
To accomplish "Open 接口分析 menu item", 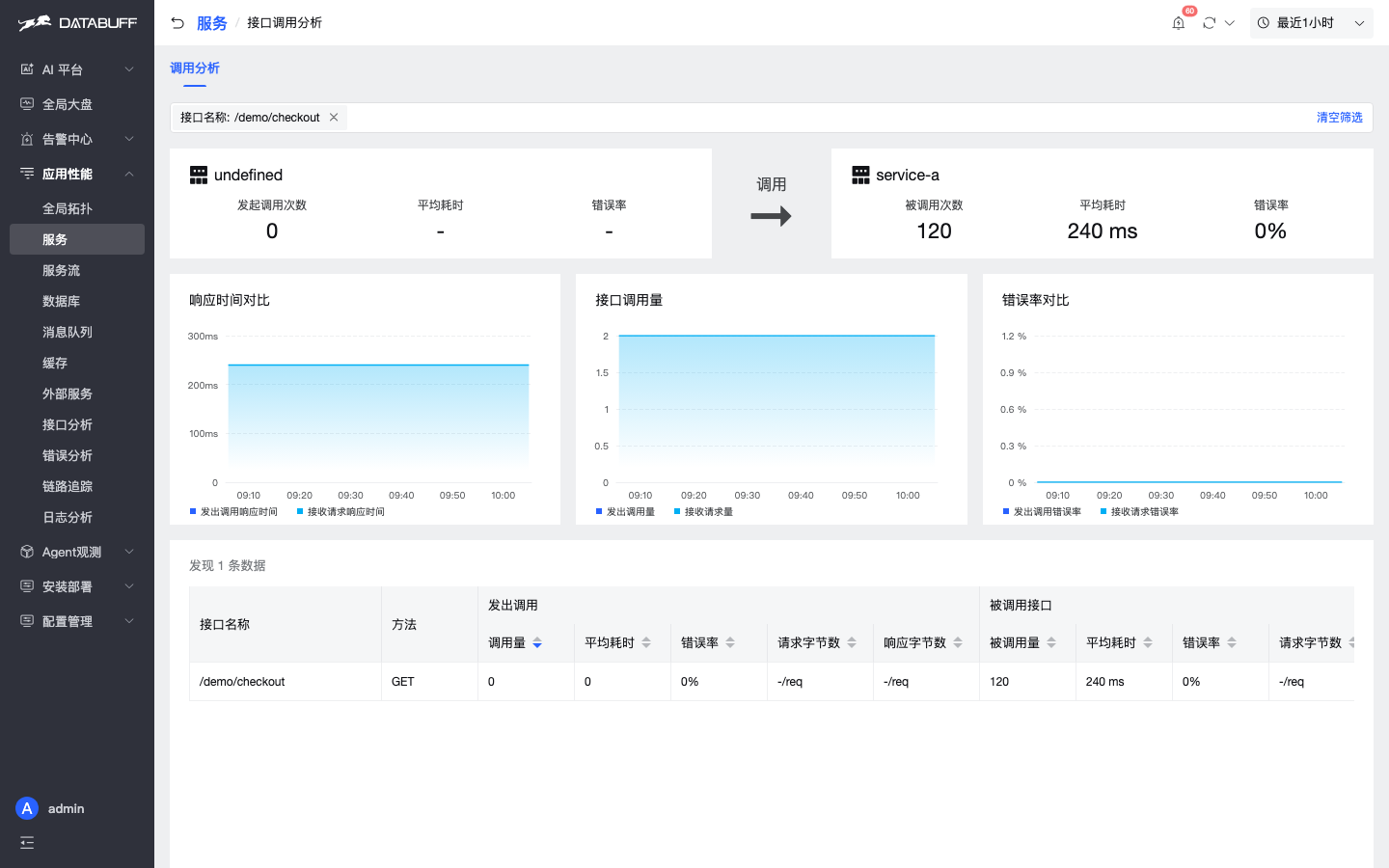I will point(77,424).
